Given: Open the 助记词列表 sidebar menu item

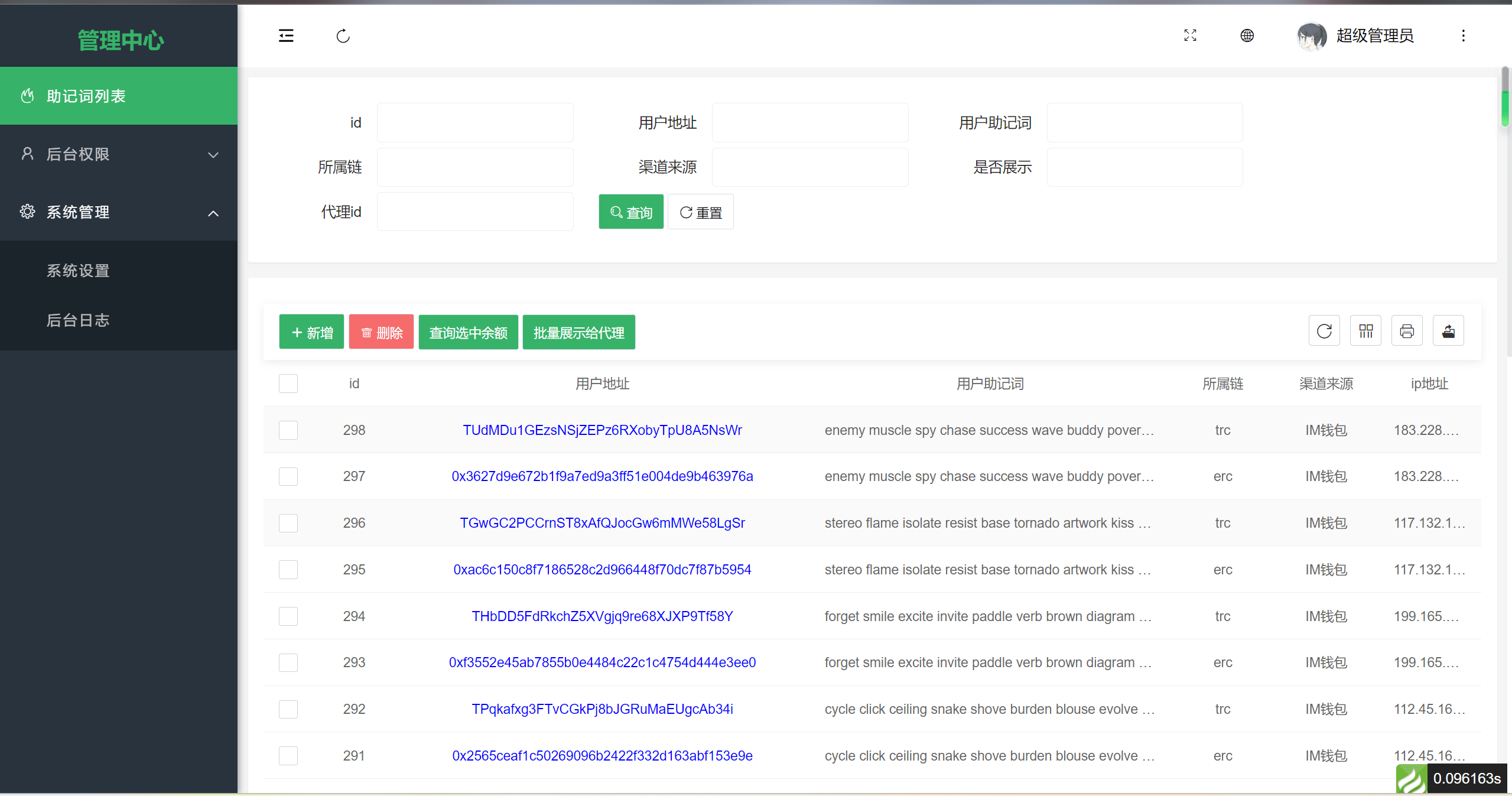Looking at the screenshot, I should click(x=119, y=97).
